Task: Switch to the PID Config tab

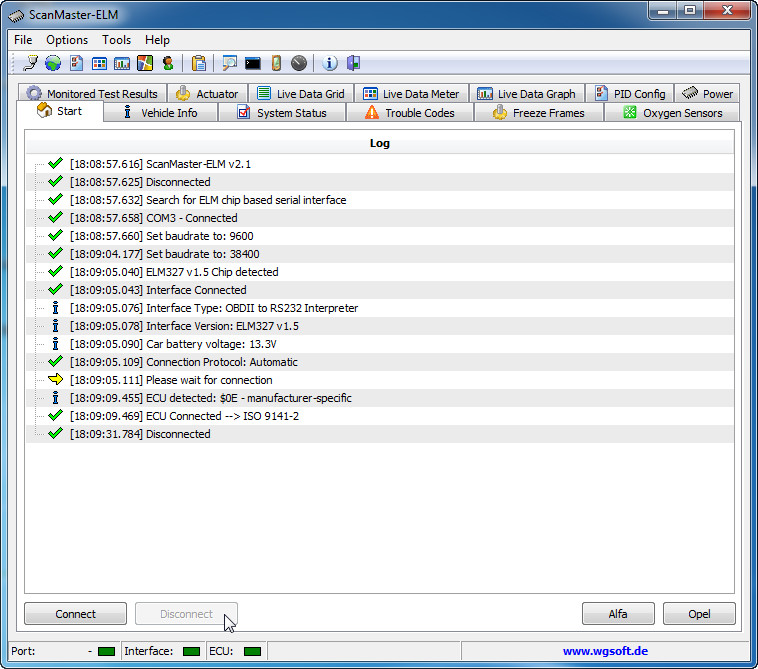Action: (x=630, y=93)
